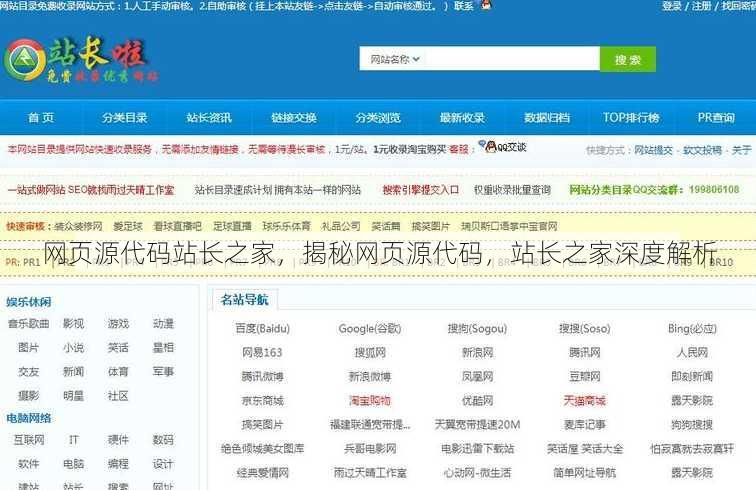Image resolution: width=756 pixels, height=490 pixels.
Task: Click the Bing(必应) site link
Action: [692, 329]
